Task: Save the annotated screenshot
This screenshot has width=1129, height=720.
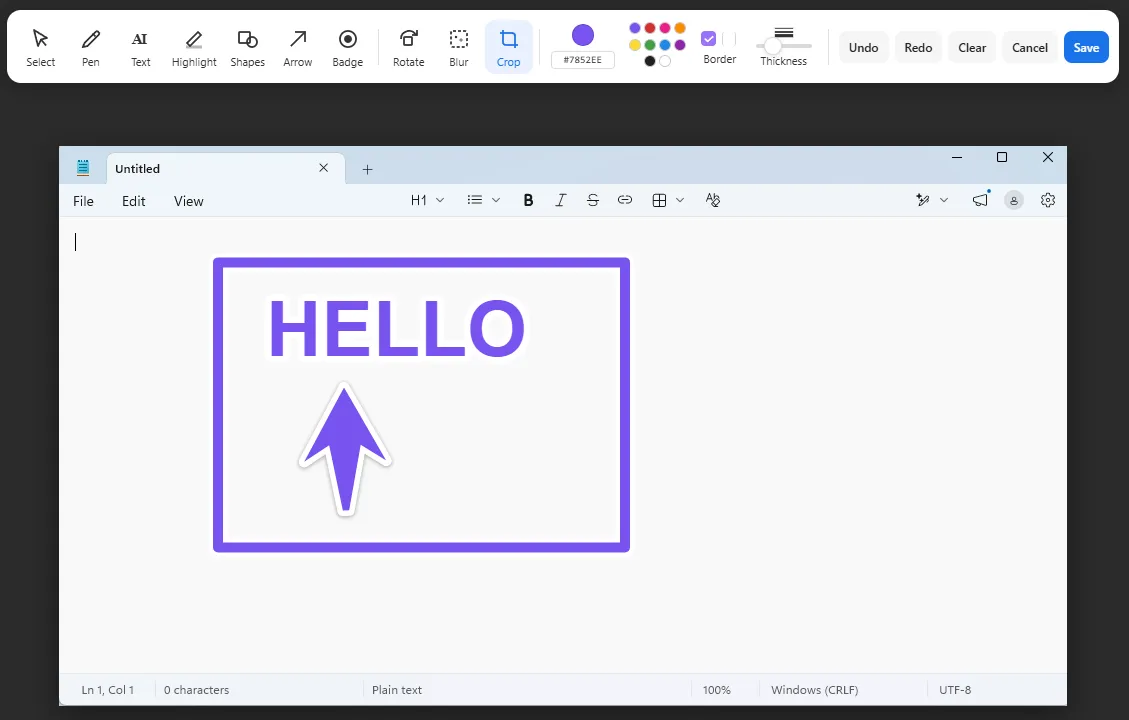Action: pos(1086,48)
